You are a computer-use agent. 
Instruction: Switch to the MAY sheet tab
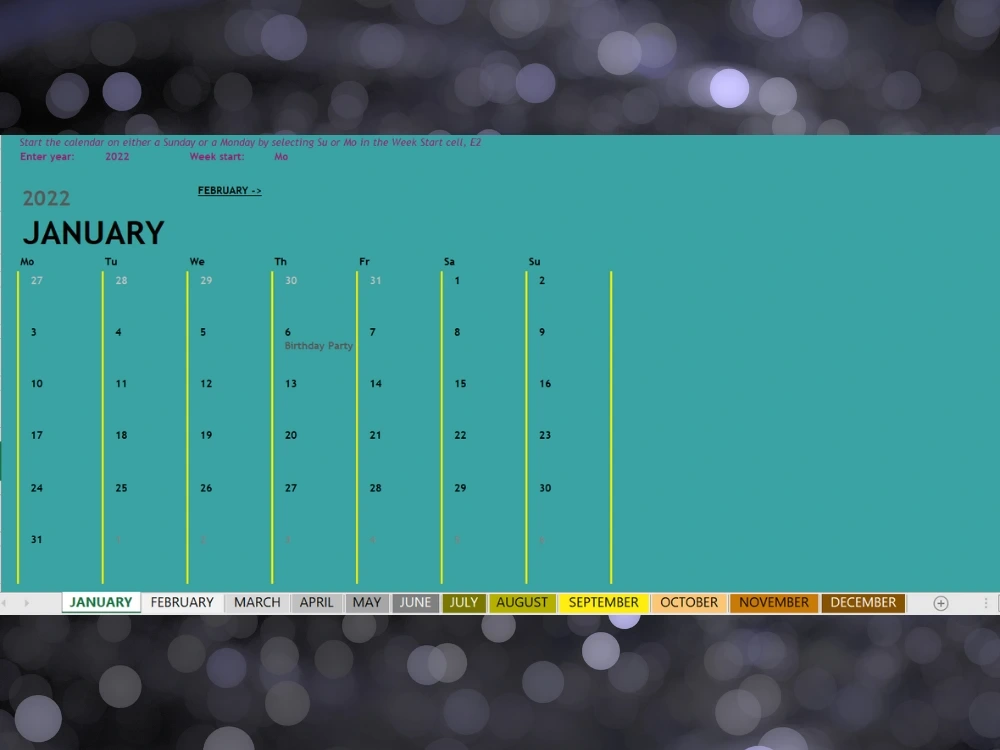coord(367,603)
